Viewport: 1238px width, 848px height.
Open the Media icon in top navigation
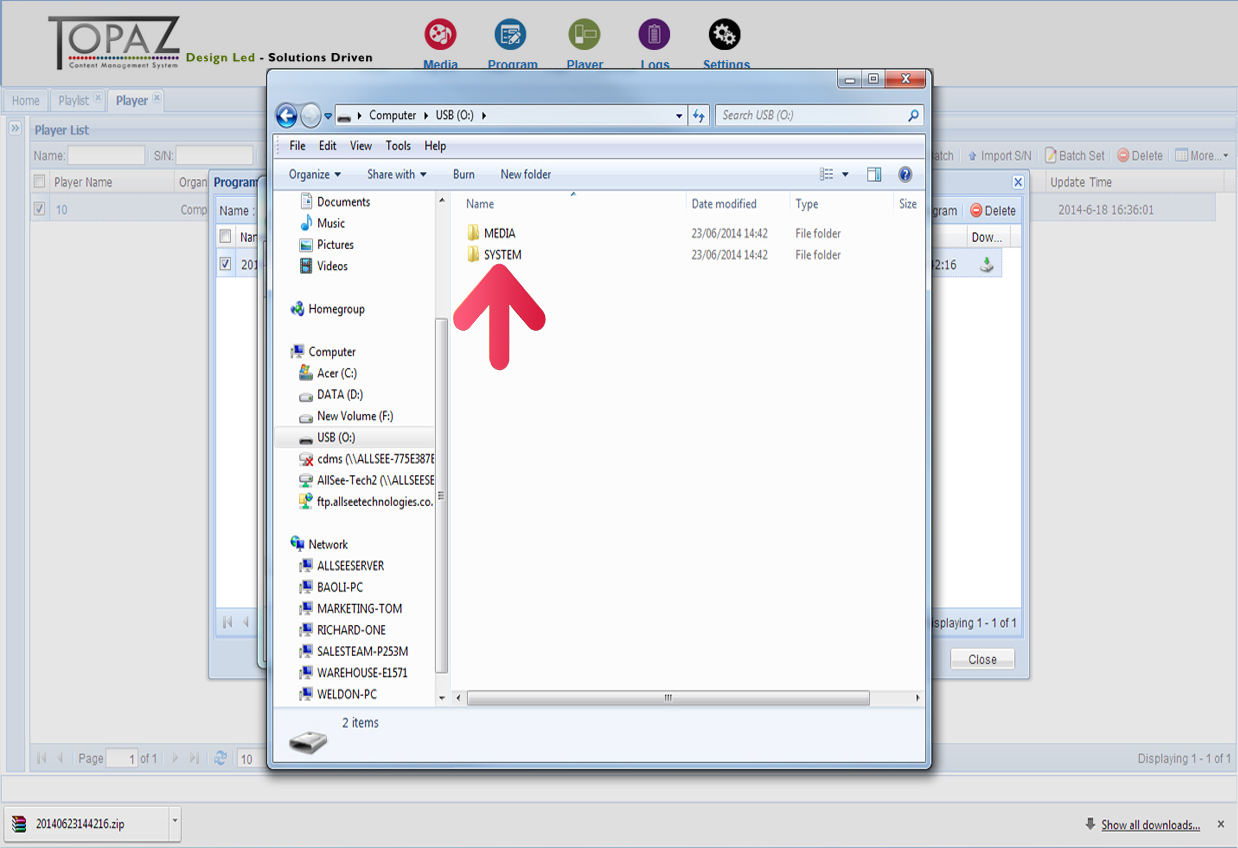pyautogui.click(x=440, y=35)
